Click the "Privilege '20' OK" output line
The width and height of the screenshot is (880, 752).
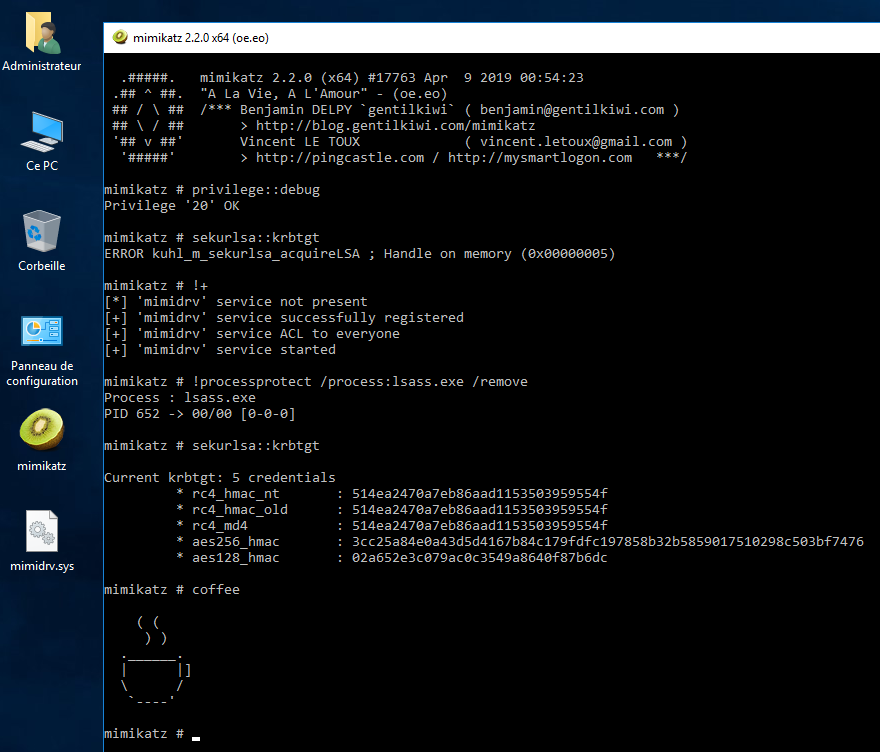[172, 206]
